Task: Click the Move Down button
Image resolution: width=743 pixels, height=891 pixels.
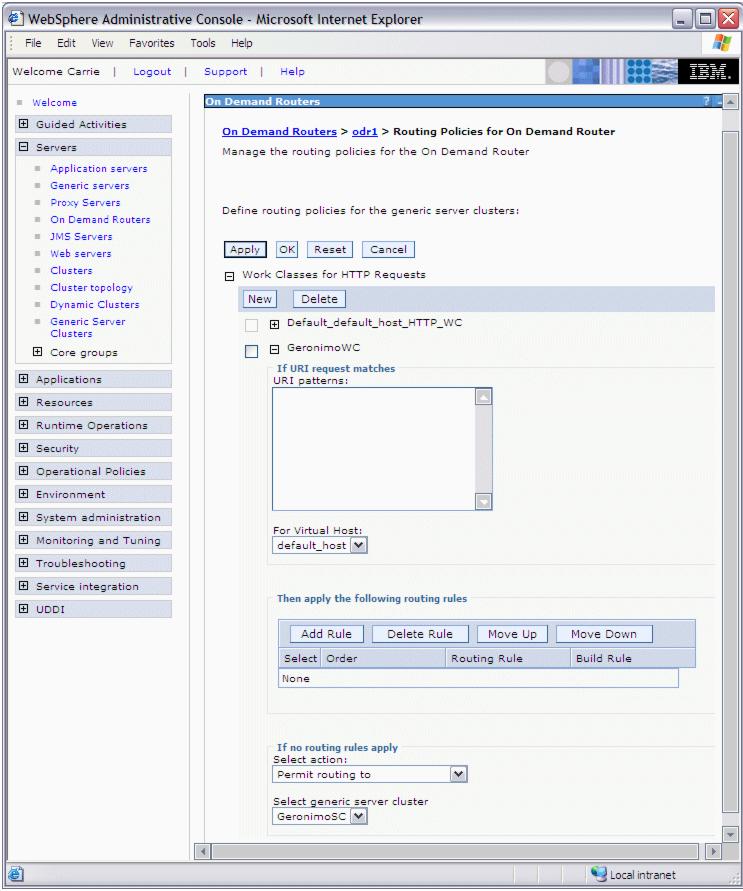Action: click(604, 634)
